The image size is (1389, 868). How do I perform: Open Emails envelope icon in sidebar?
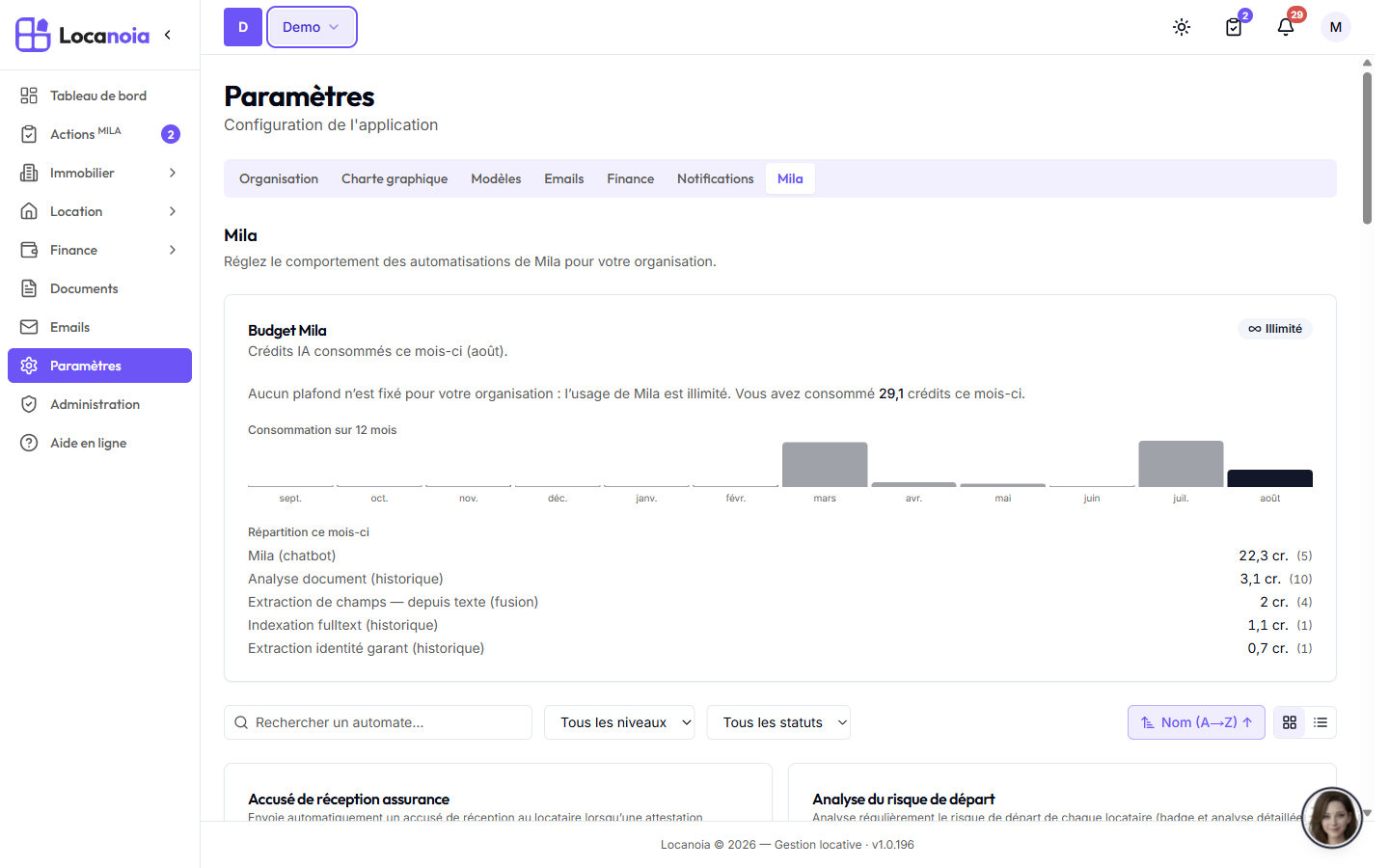pos(29,327)
